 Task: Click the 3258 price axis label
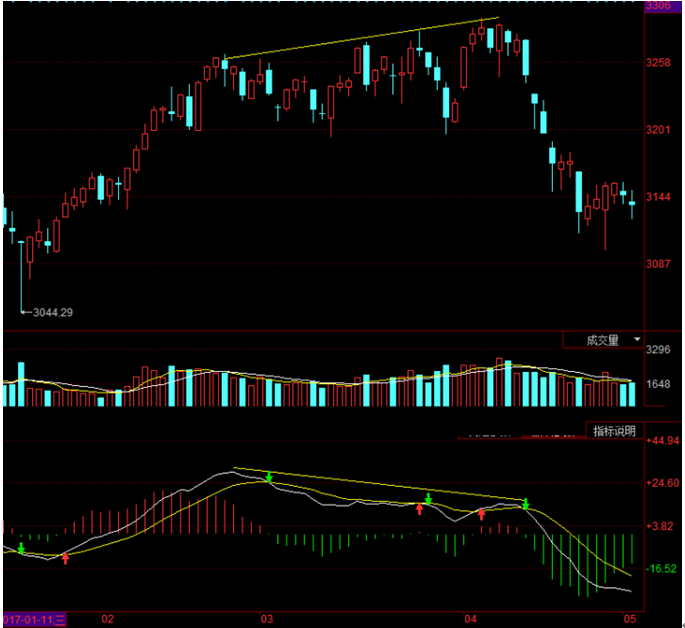point(659,63)
